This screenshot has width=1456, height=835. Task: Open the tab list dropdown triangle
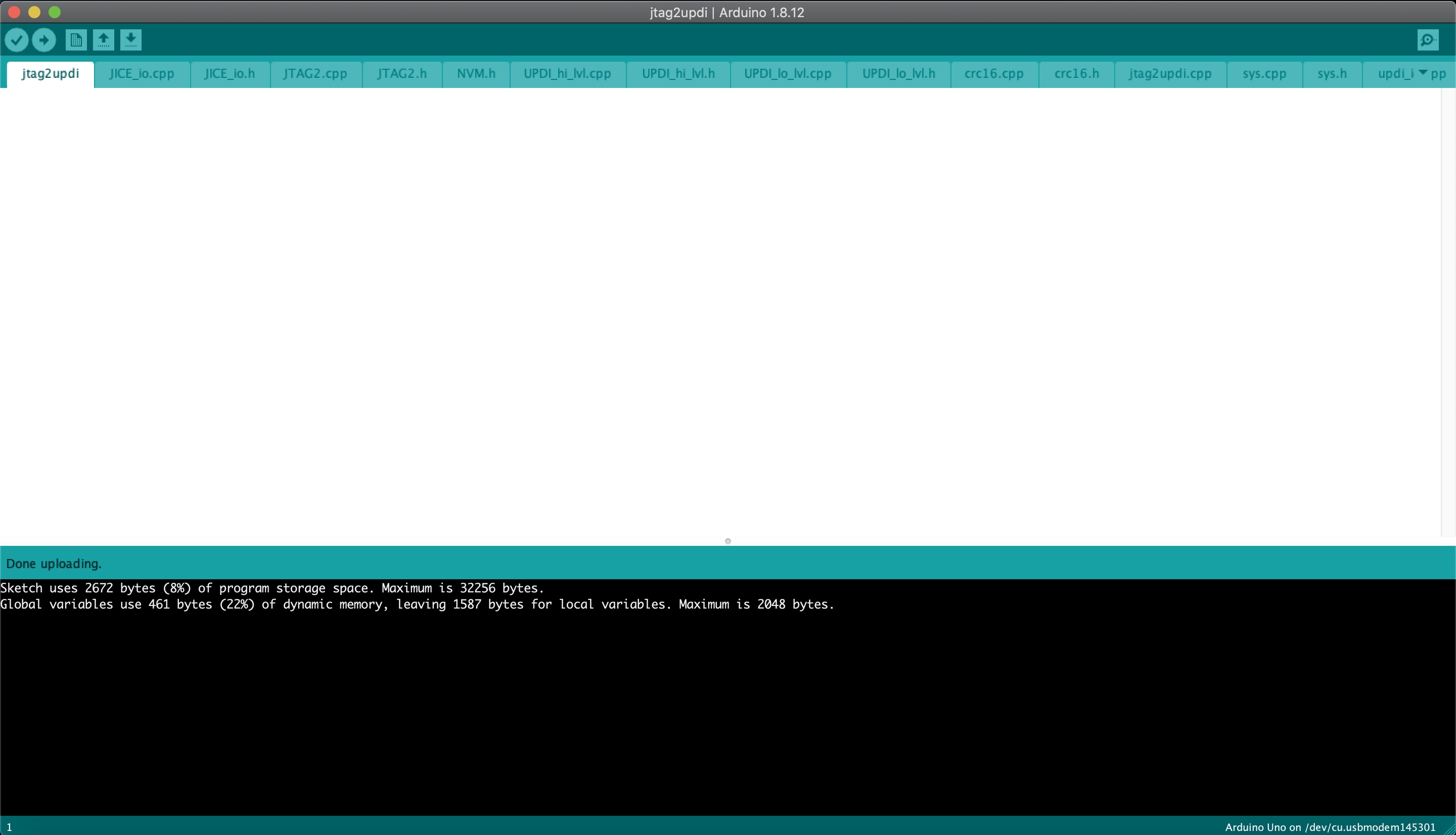click(1423, 72)
